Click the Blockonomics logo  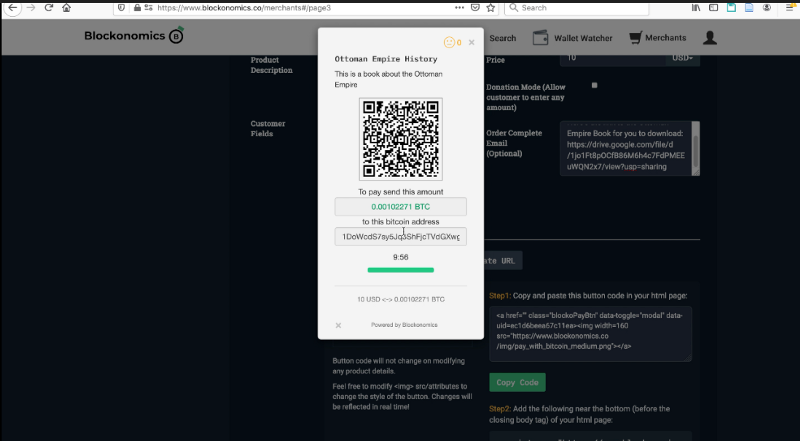coord(134,36)
